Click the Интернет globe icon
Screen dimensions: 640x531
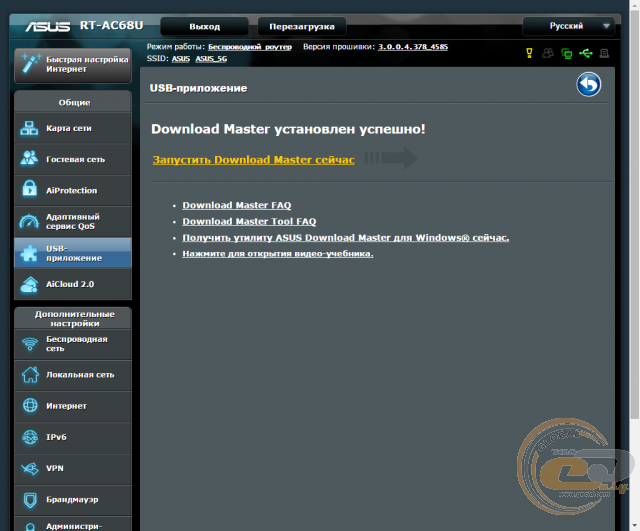pos(30,405)
